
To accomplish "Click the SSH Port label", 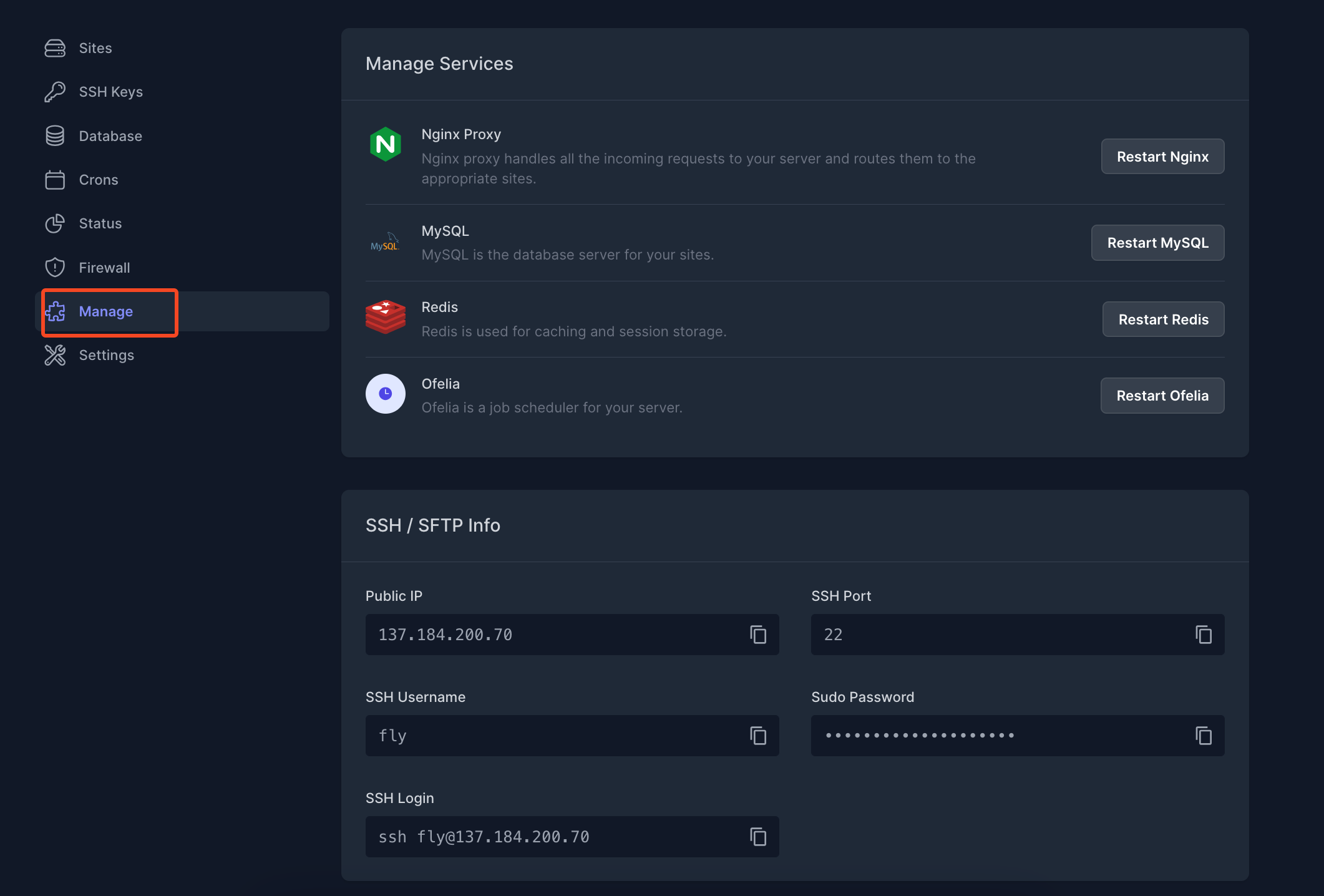I will pos(841,596).
